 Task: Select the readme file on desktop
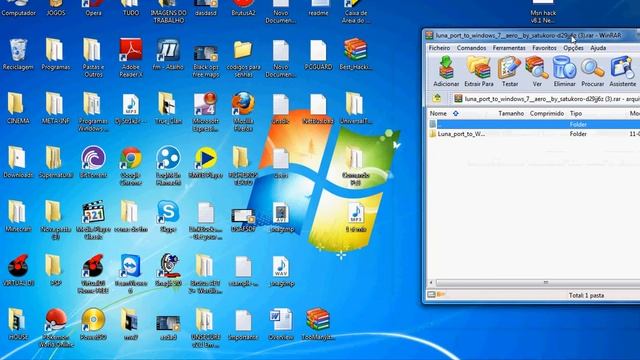point(318,9)
